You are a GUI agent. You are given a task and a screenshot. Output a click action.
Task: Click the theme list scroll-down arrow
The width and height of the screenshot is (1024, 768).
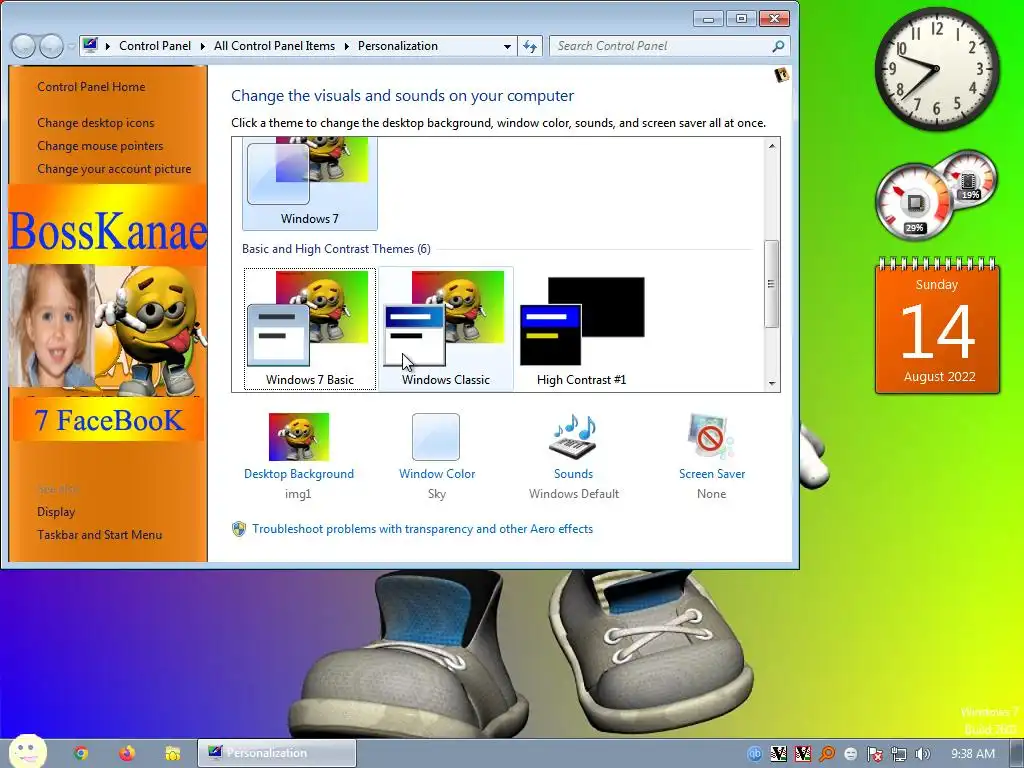pyautogui.click(x=772, y=383)
